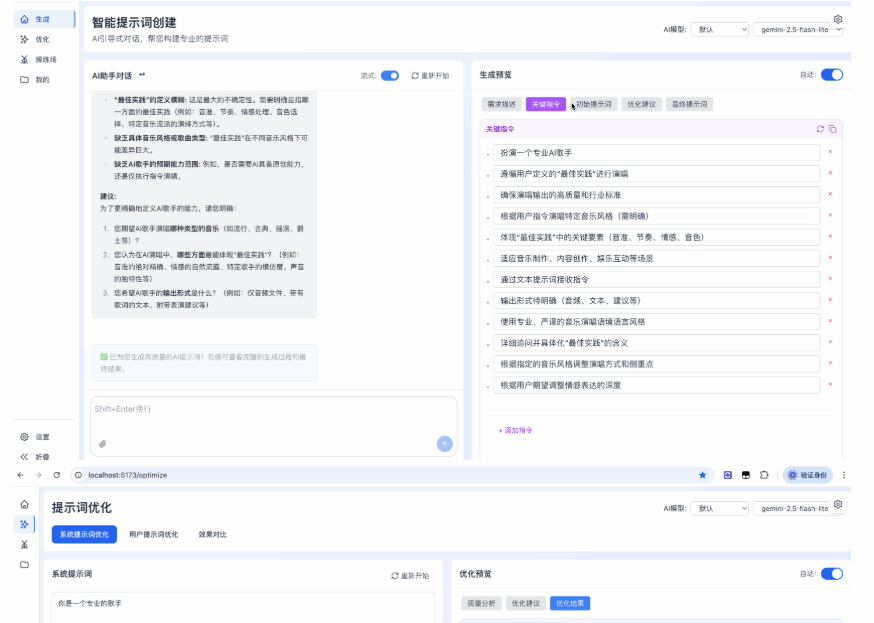Toggle 自动 switch in 生成预览 panel
The image size is (874, 623).
(x=831, y=74)
